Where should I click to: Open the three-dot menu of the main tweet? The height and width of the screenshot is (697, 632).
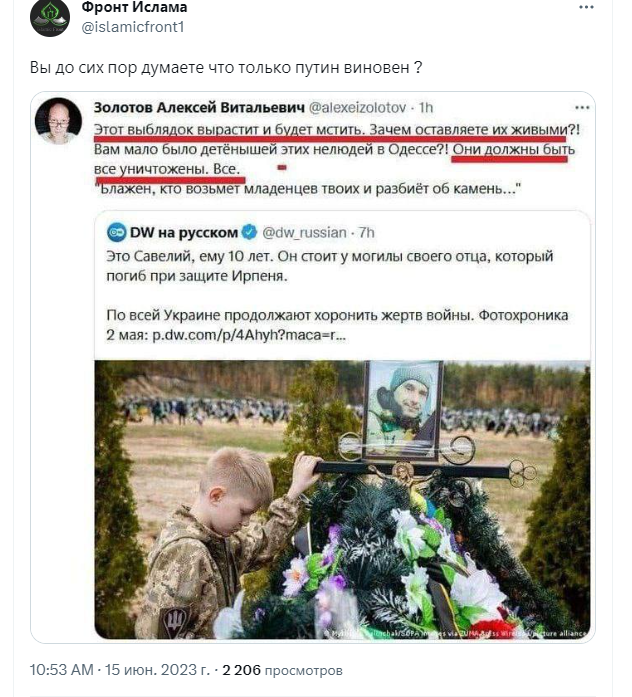pyautogui.click(x=586, y=7)
